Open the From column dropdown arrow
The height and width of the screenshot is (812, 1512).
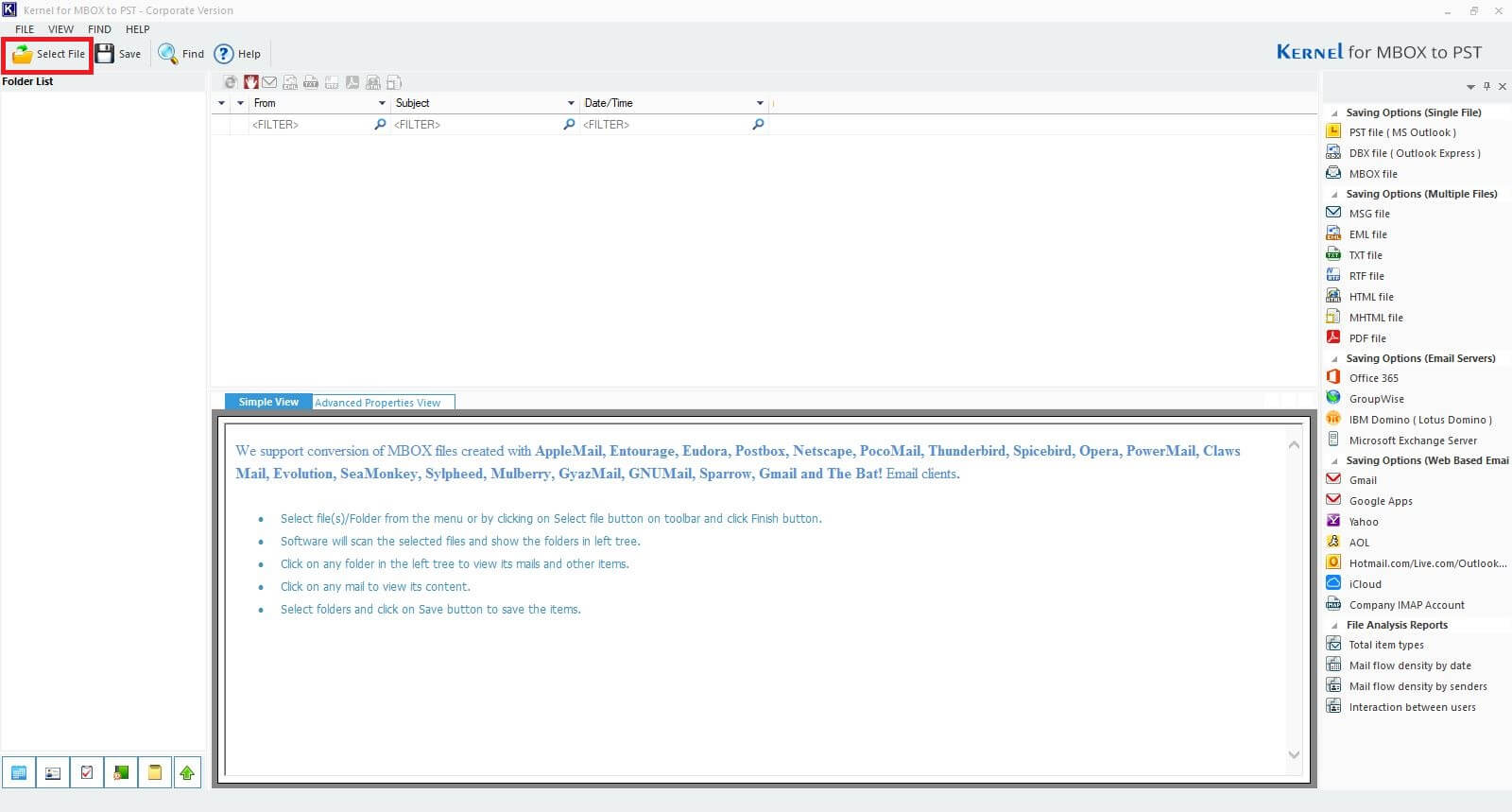click(x=382, y=103)
